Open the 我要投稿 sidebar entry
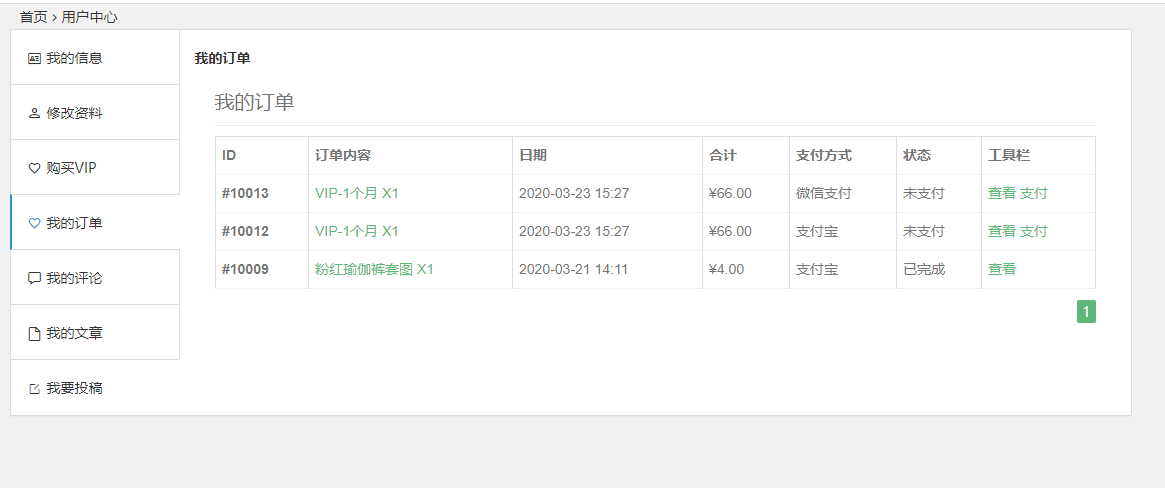This screenshot has height=488, width=1165. (74, 388)
